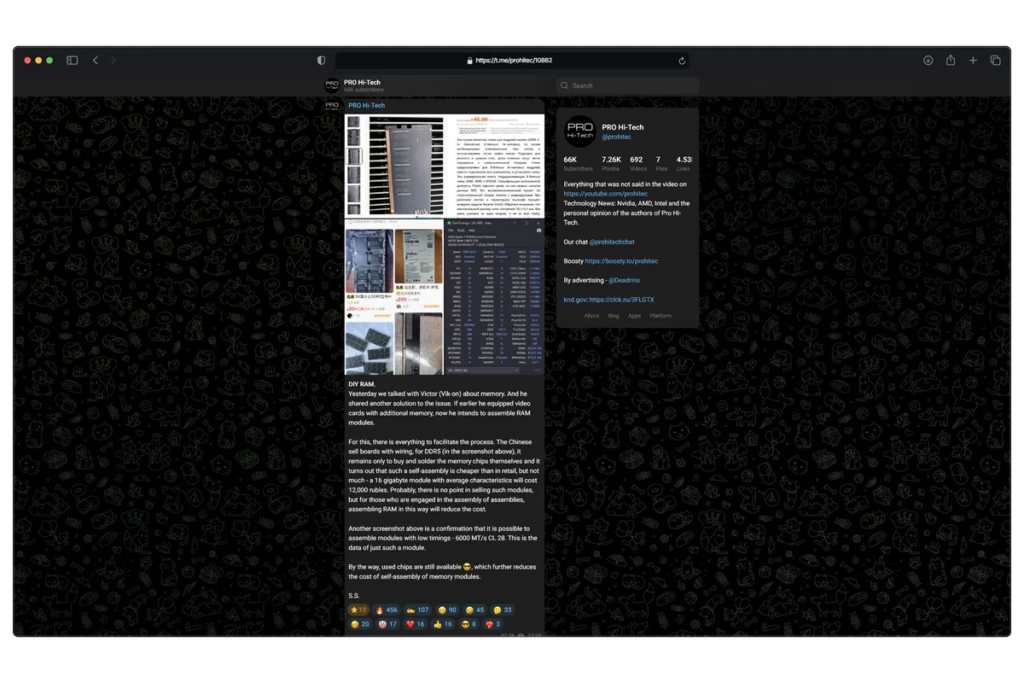Open a new tab with plus icon
Image resolution: width=1024 pixels, height=683 pixels.
pyautogui.click(x=973, y=60)
